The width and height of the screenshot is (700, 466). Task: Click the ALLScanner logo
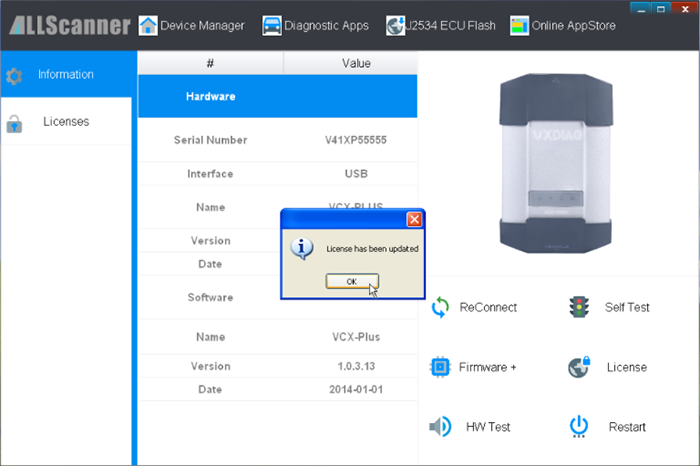pos(70,25)
